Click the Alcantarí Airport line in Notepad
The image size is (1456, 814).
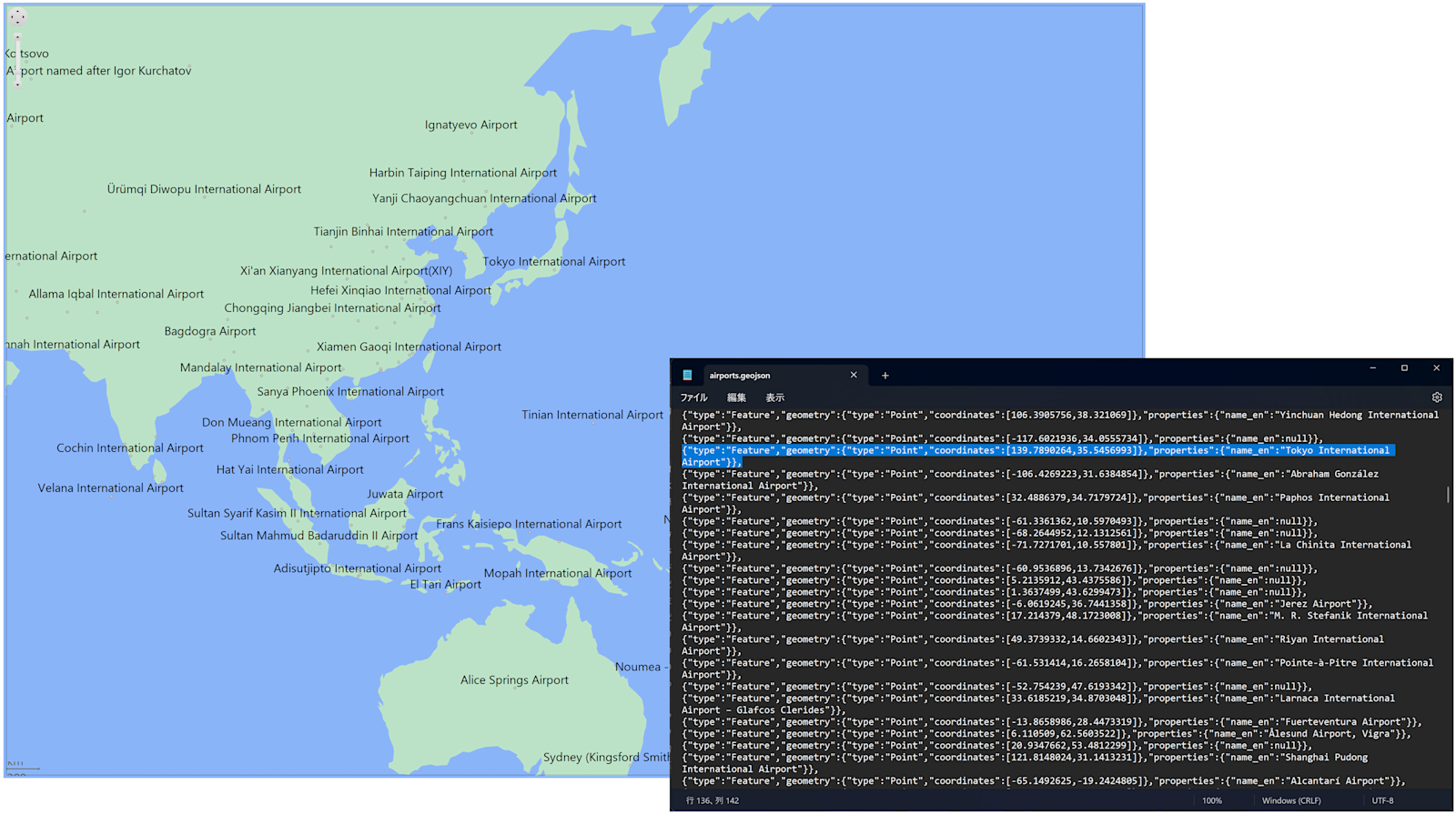coord(1044,781)
